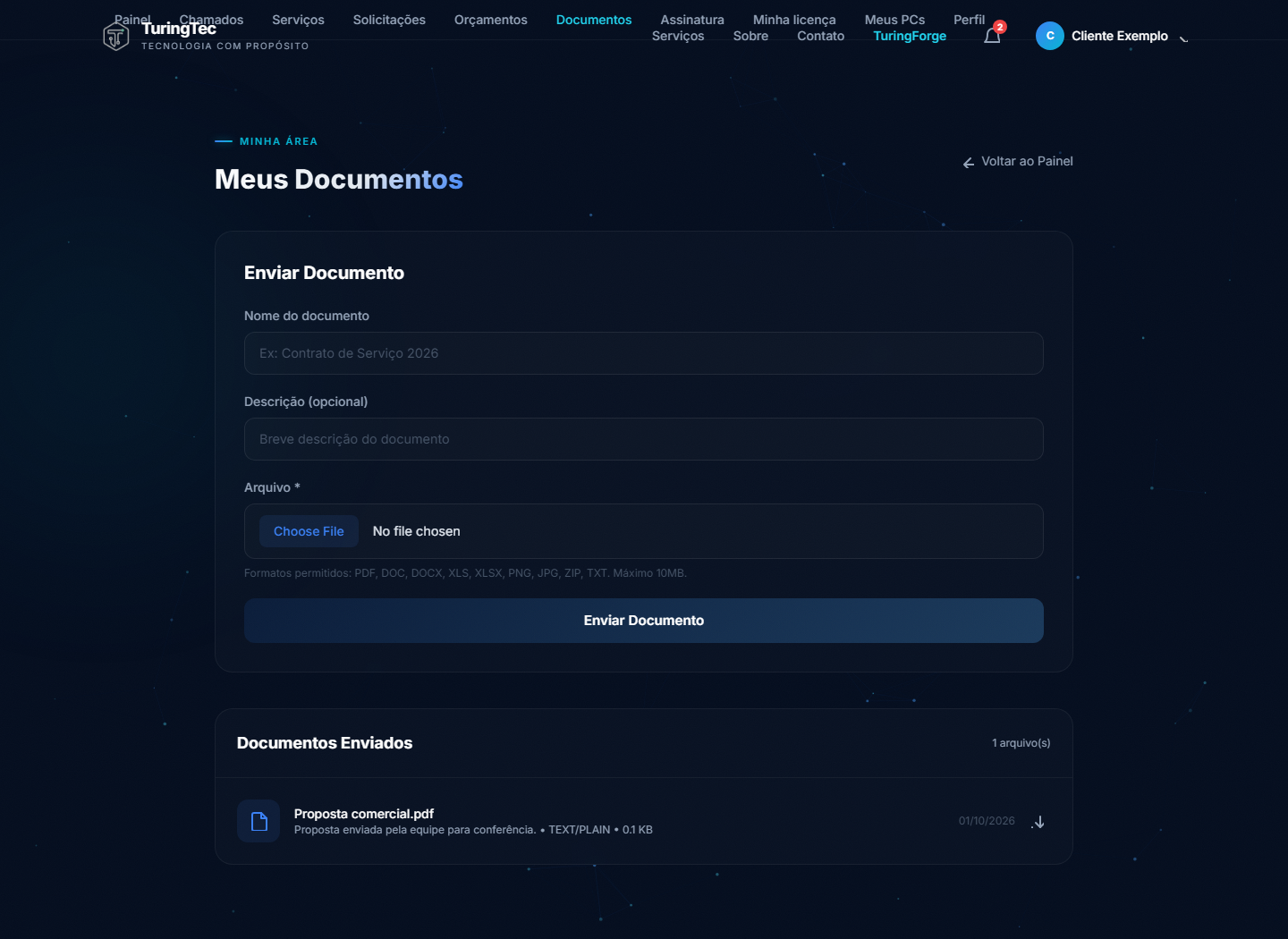
Task: Click the Documentos Enviados heading
Action: coord(325,743)
